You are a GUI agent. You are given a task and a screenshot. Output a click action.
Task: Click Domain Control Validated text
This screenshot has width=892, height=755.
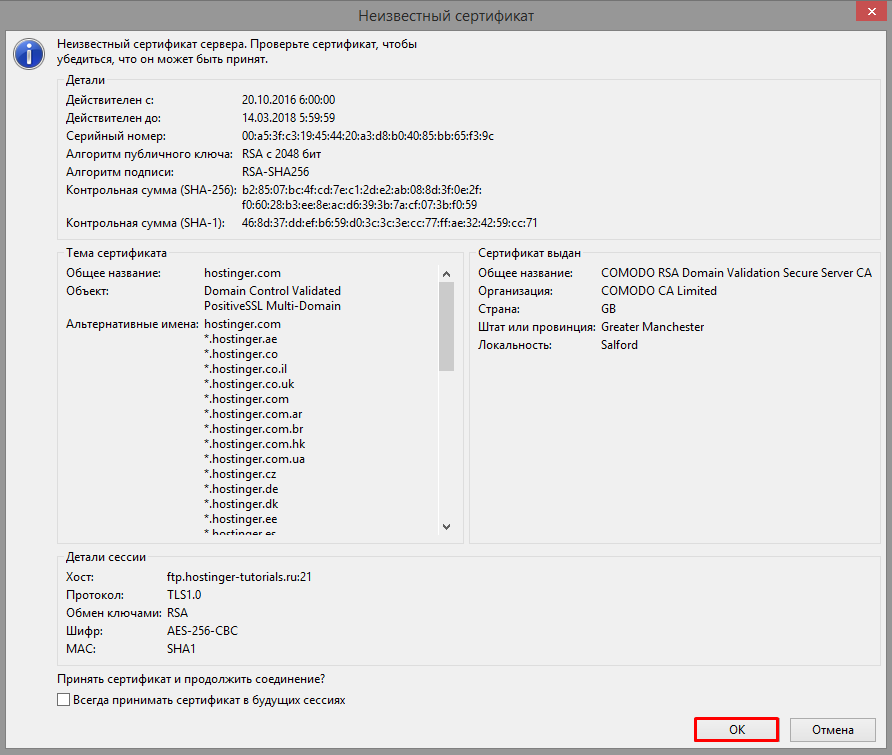[272, 291]
